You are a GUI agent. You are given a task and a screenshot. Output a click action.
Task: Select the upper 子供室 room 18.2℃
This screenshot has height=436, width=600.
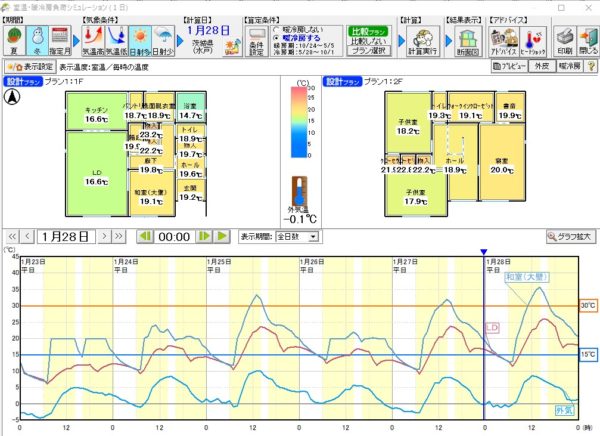point(408,123)
